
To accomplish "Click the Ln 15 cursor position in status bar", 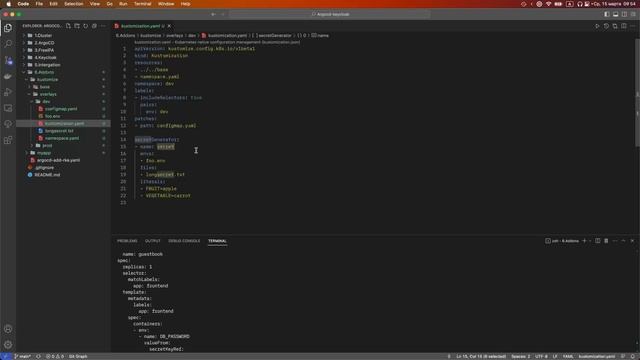I will point(481,356).
